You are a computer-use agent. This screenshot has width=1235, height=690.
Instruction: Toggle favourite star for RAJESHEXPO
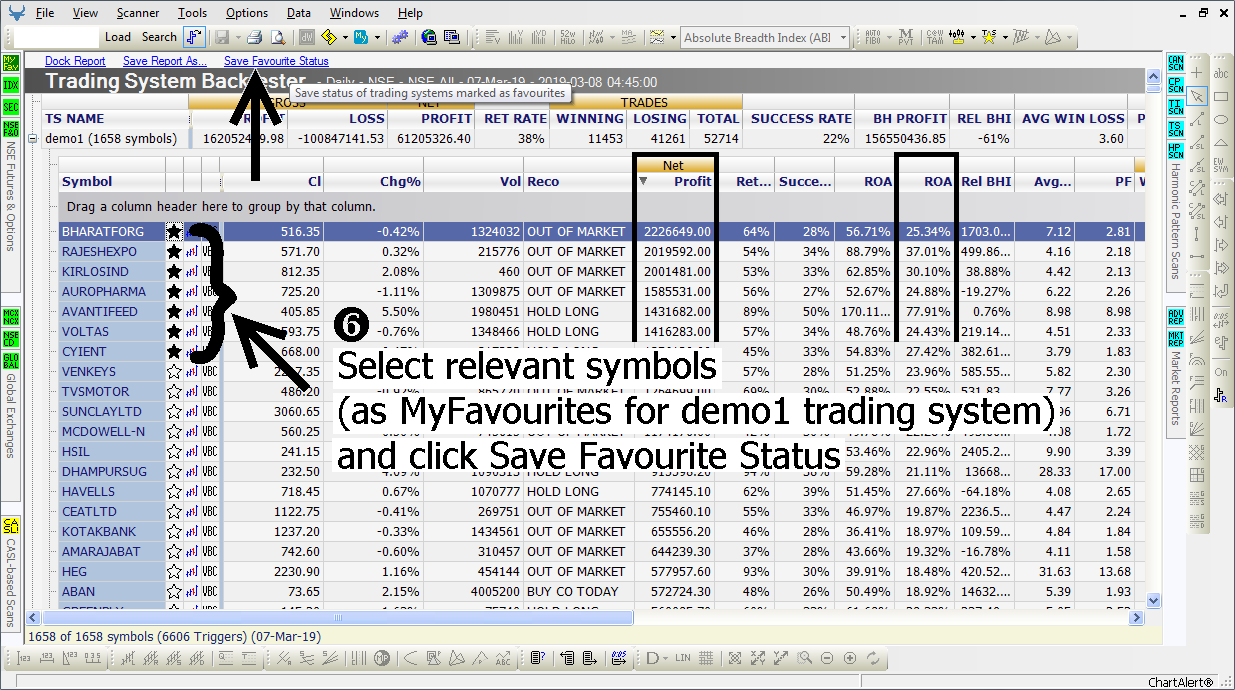point(174,251)
